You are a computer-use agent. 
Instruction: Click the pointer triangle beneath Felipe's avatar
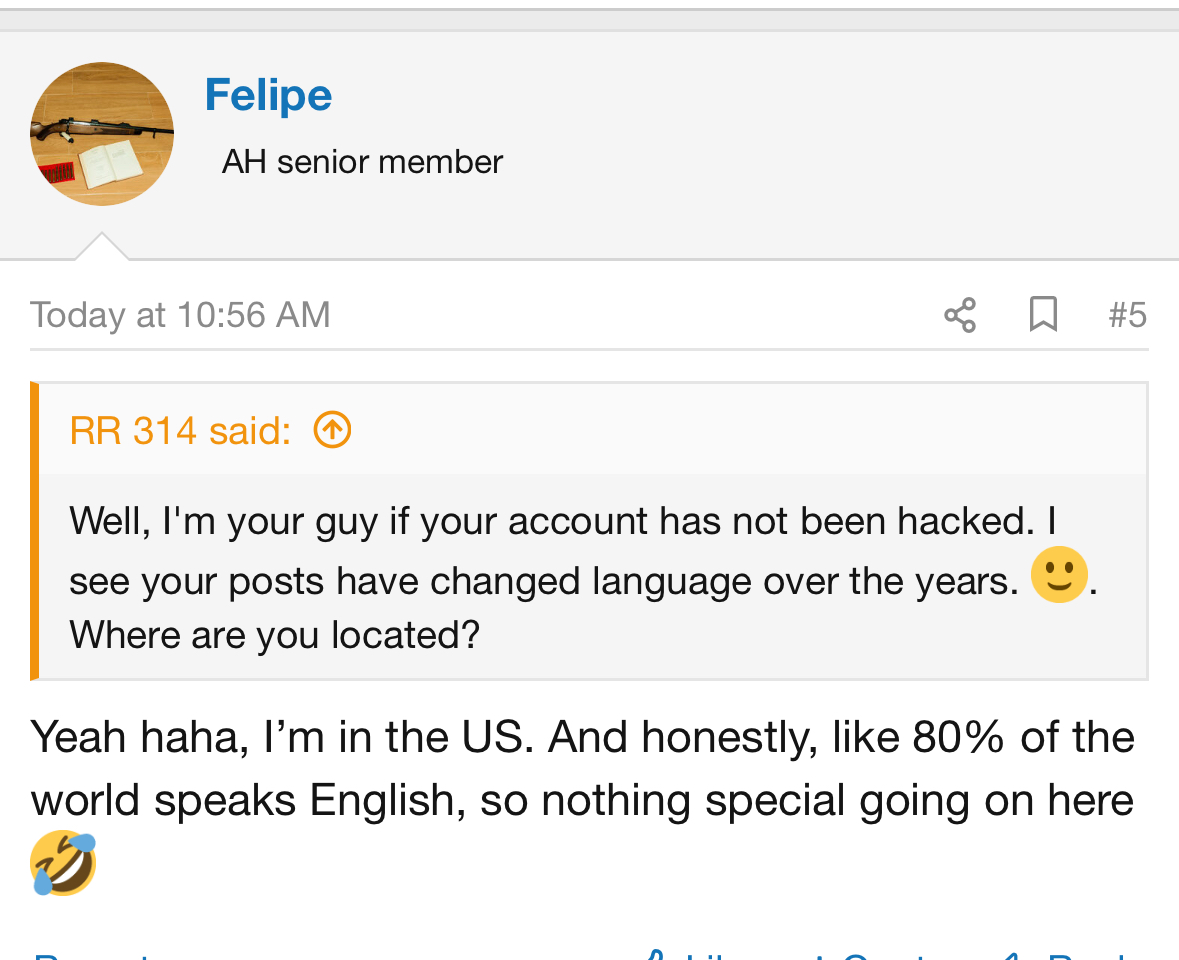[x=102, y=247]
